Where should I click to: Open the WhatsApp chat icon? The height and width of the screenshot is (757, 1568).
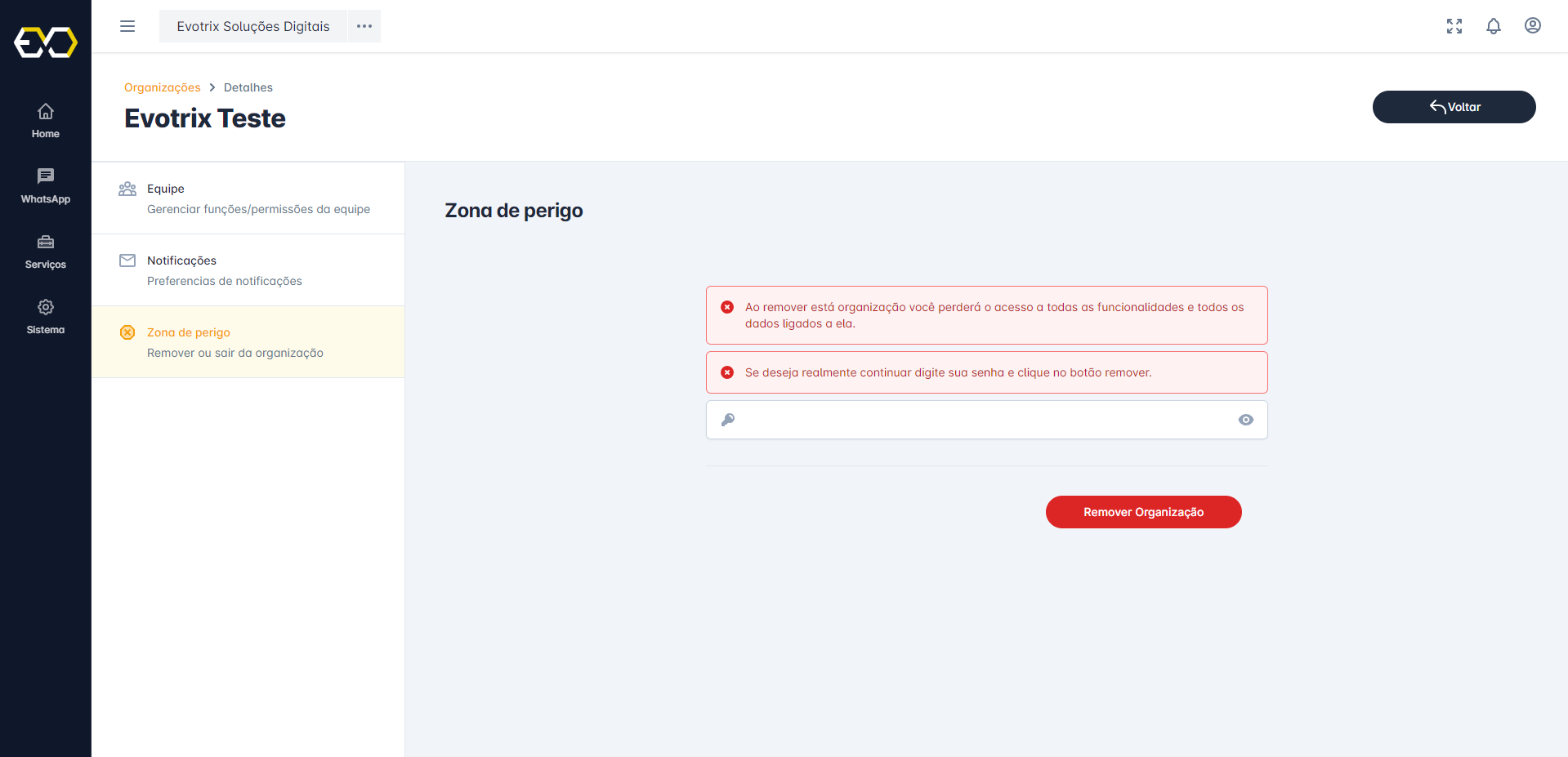click(46, 176)
